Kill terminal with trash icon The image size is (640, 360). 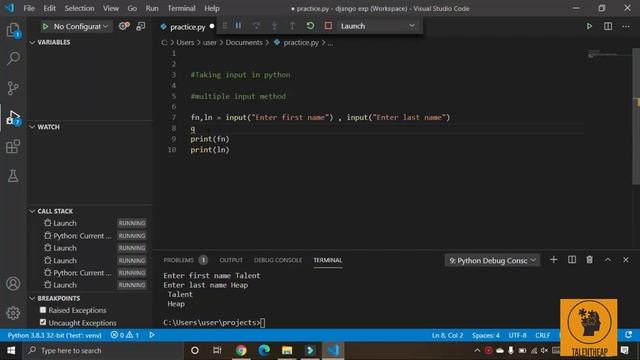[589, 260]
